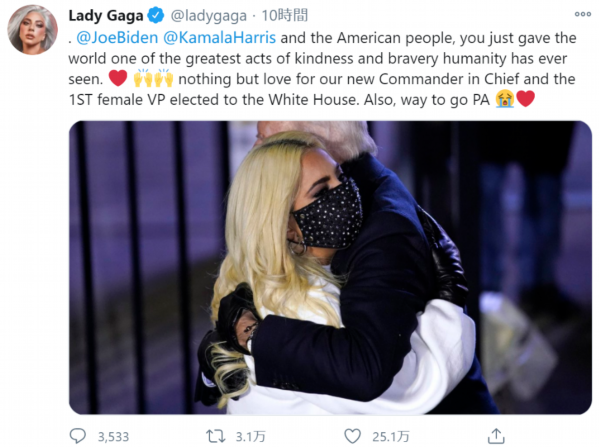Click the tweet body text
The height and width of the screenshot is (447, 600).
pos(322,69)
